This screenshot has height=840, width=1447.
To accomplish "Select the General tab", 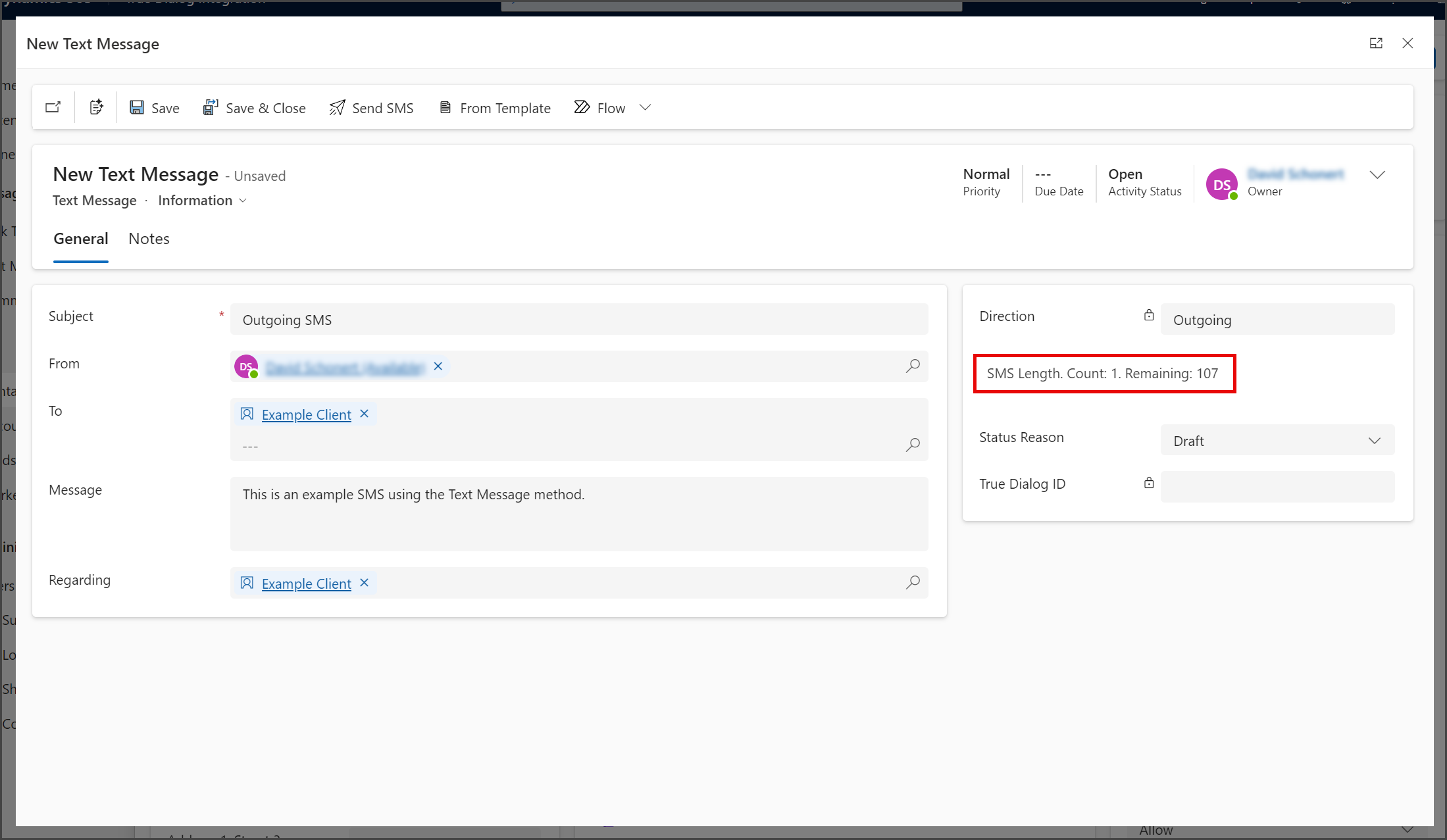I will coord(81,239).
